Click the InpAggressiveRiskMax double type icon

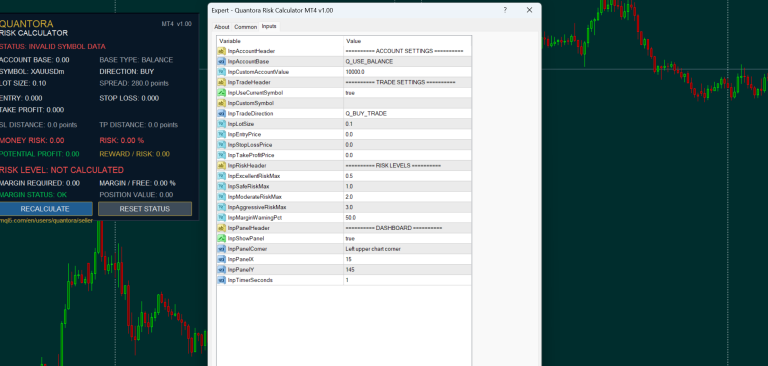click(x=221, y=207)
